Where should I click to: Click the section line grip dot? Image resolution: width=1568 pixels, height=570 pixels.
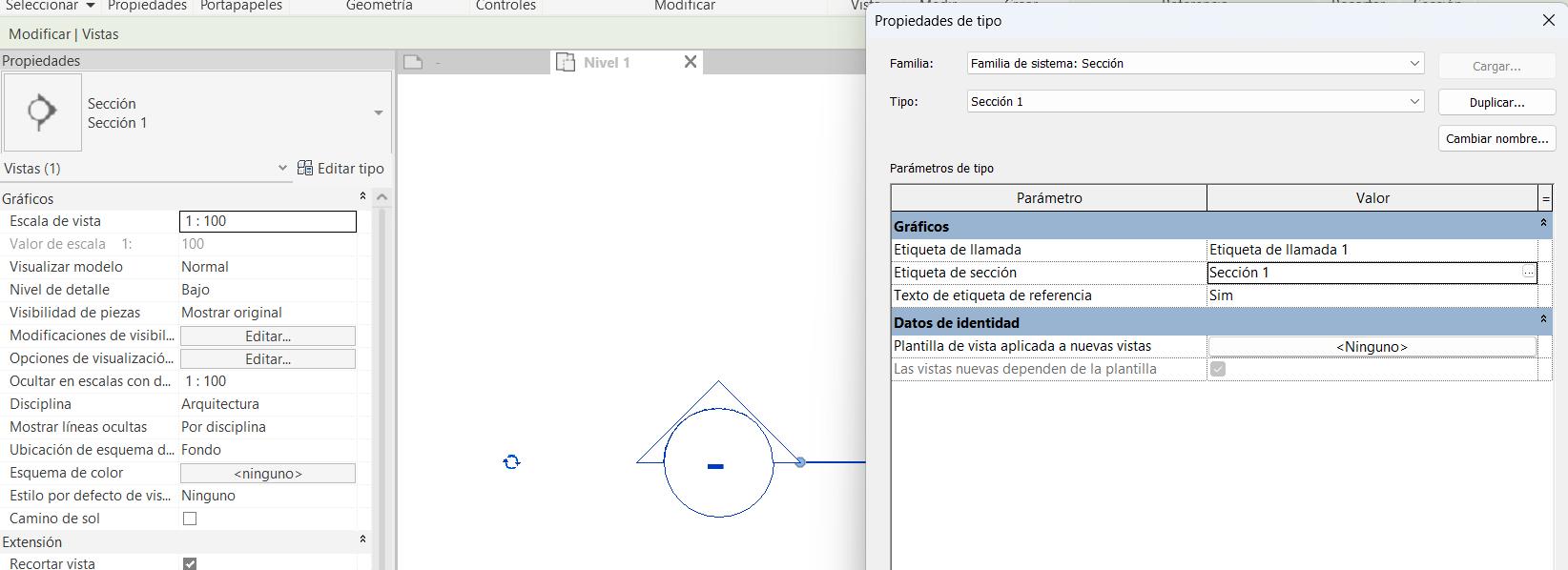tap(800, 462)
